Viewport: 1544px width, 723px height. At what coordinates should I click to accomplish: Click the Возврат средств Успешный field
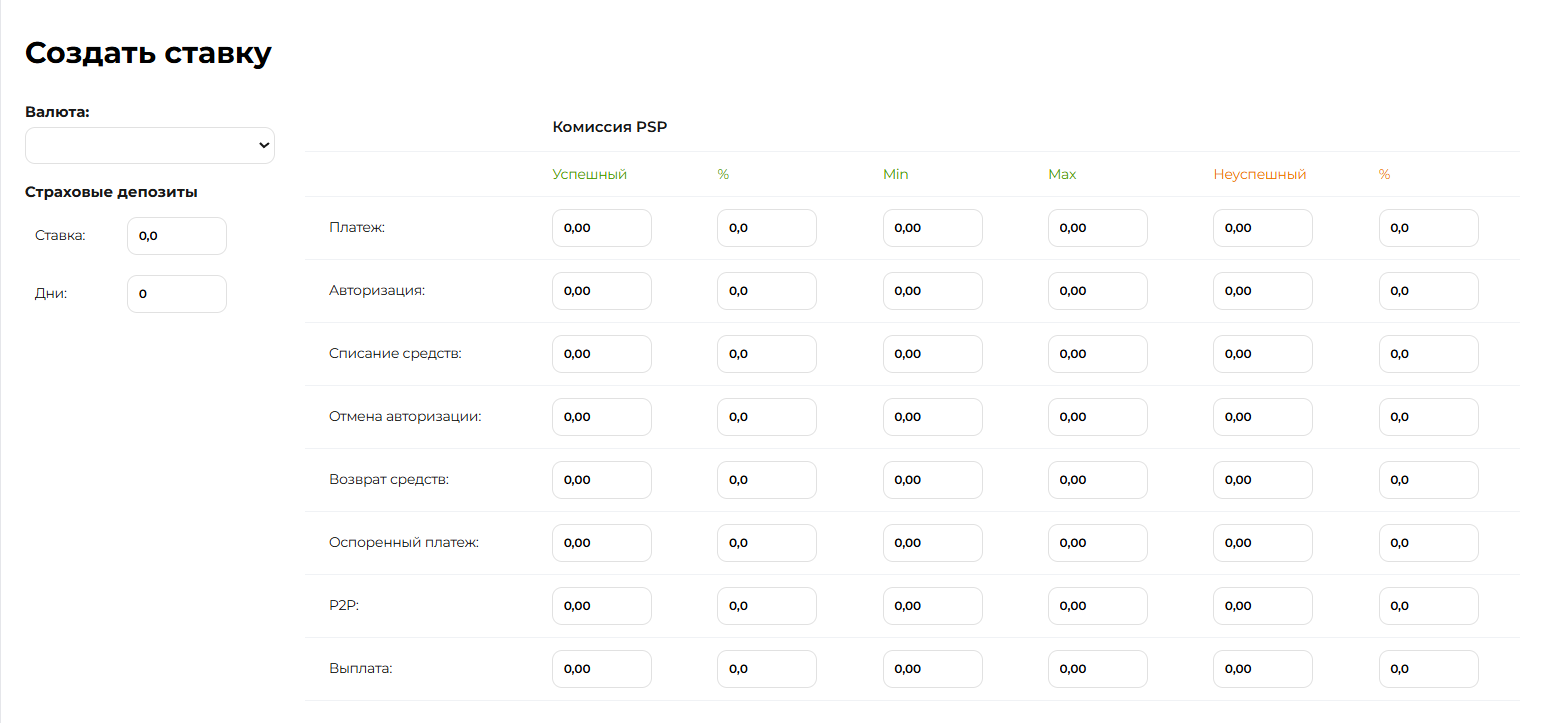(601, 480)
